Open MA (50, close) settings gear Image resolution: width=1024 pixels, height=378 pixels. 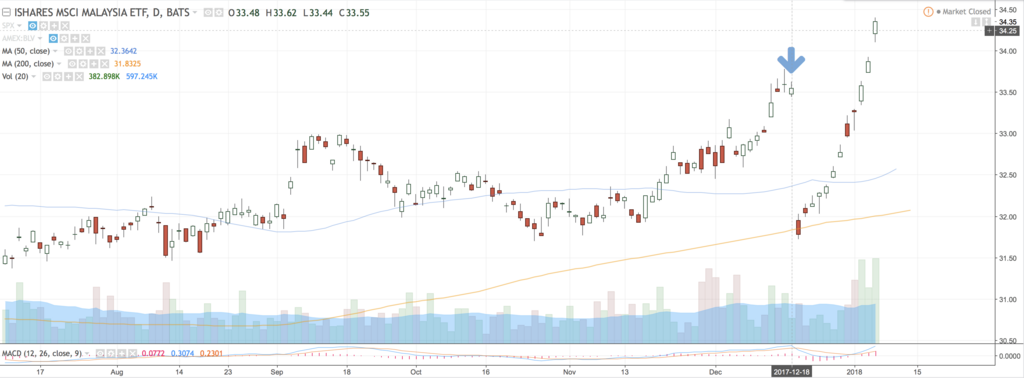(x=79, y=51)
